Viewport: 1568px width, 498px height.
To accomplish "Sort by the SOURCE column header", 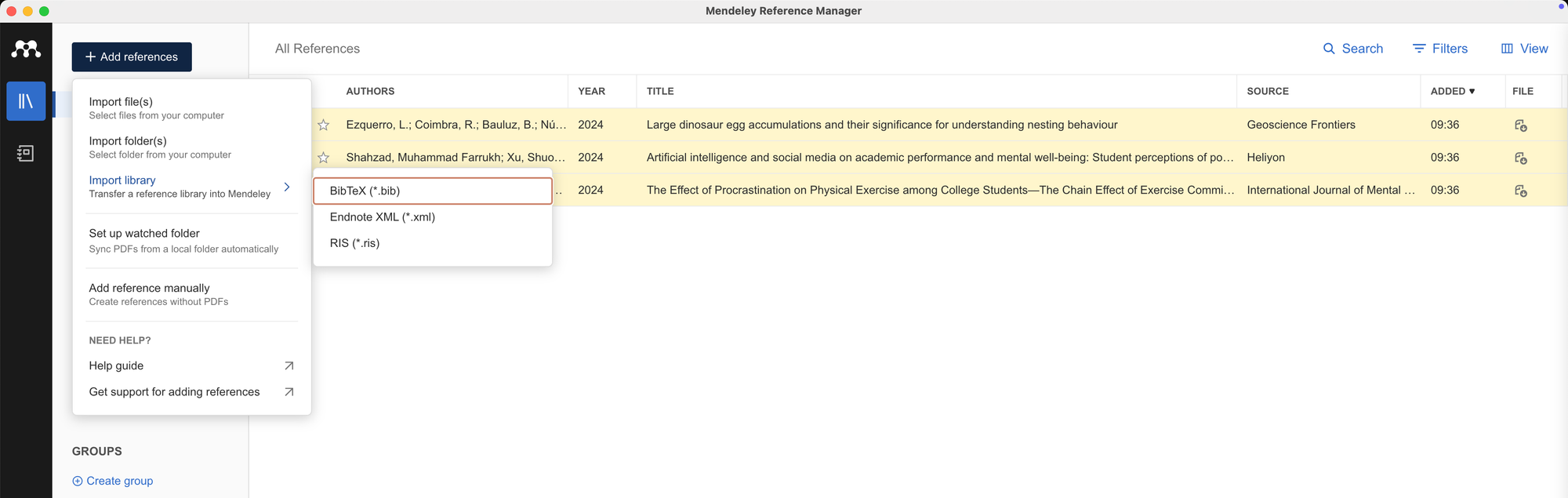I will pyautogui.click(x=1268, y=91).
